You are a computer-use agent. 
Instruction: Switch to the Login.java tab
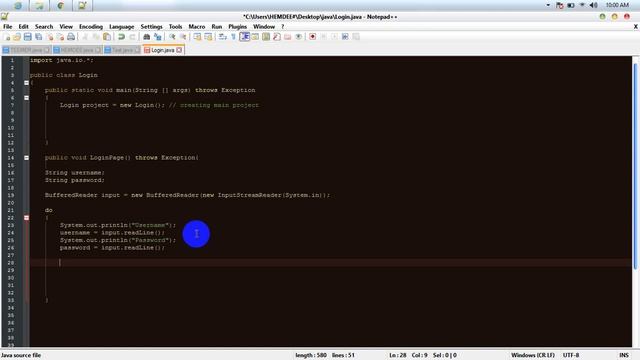[162, 50]
